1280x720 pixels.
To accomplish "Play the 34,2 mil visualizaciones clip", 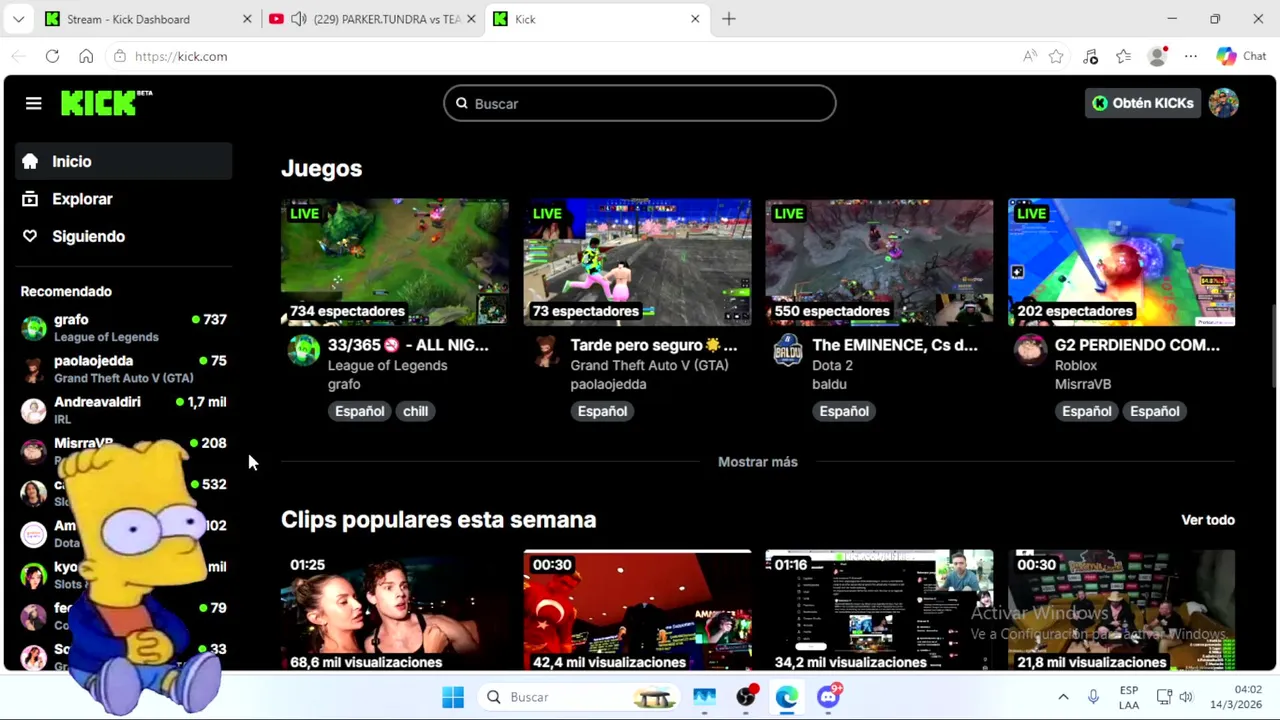I will 879,610.
